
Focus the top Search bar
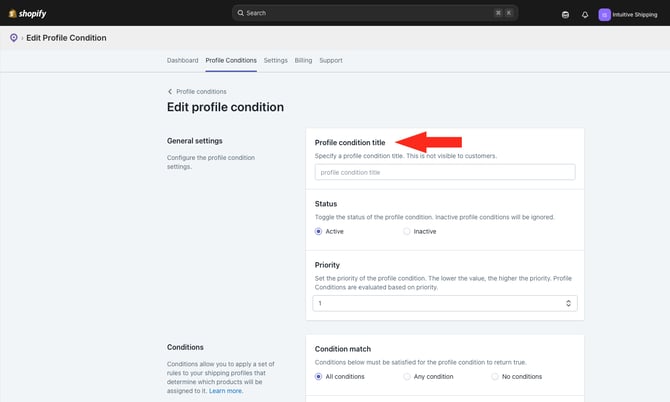coord(375,13)
